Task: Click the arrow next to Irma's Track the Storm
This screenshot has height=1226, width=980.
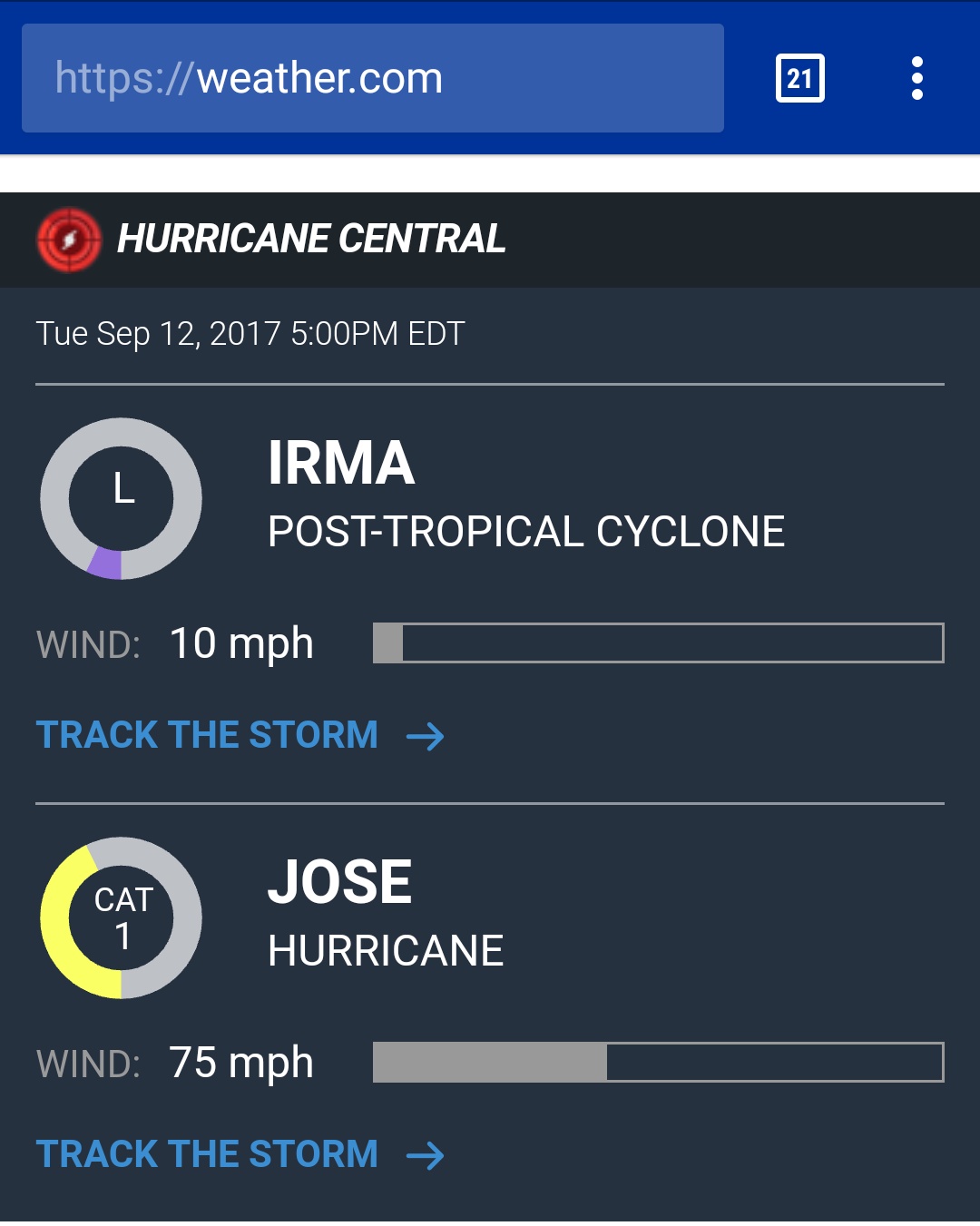Action: pos(426,736)
